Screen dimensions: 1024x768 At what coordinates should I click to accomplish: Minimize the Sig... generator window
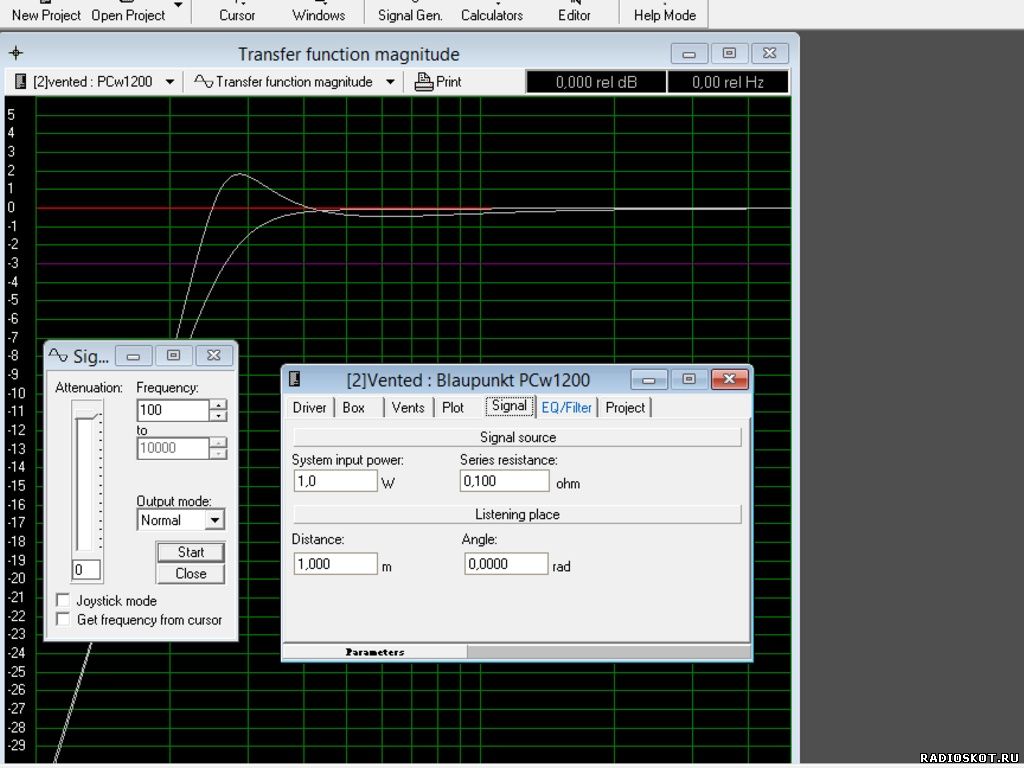[x=133, y=355]
